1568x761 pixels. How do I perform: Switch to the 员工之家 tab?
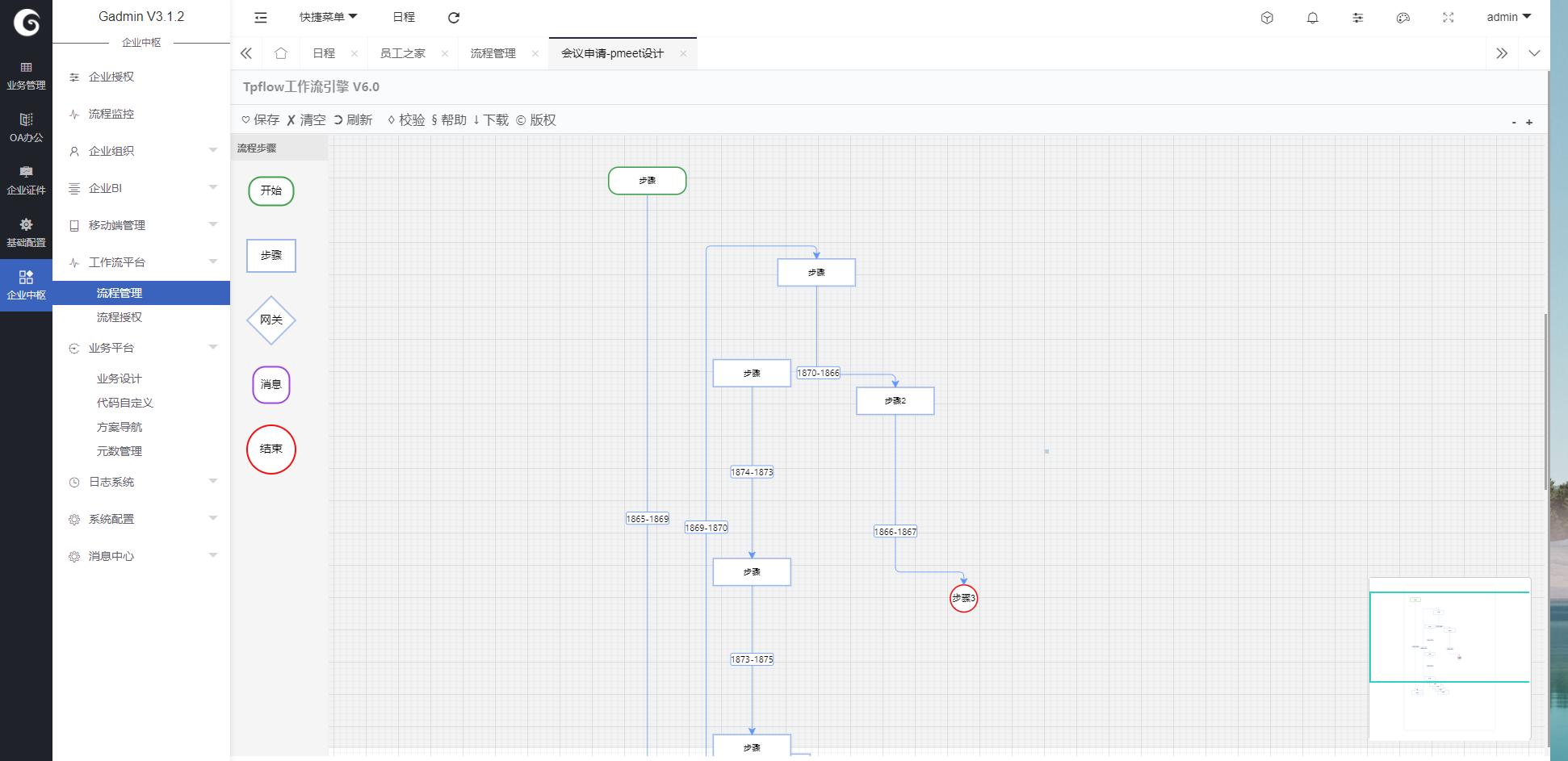tap(402, 53)
